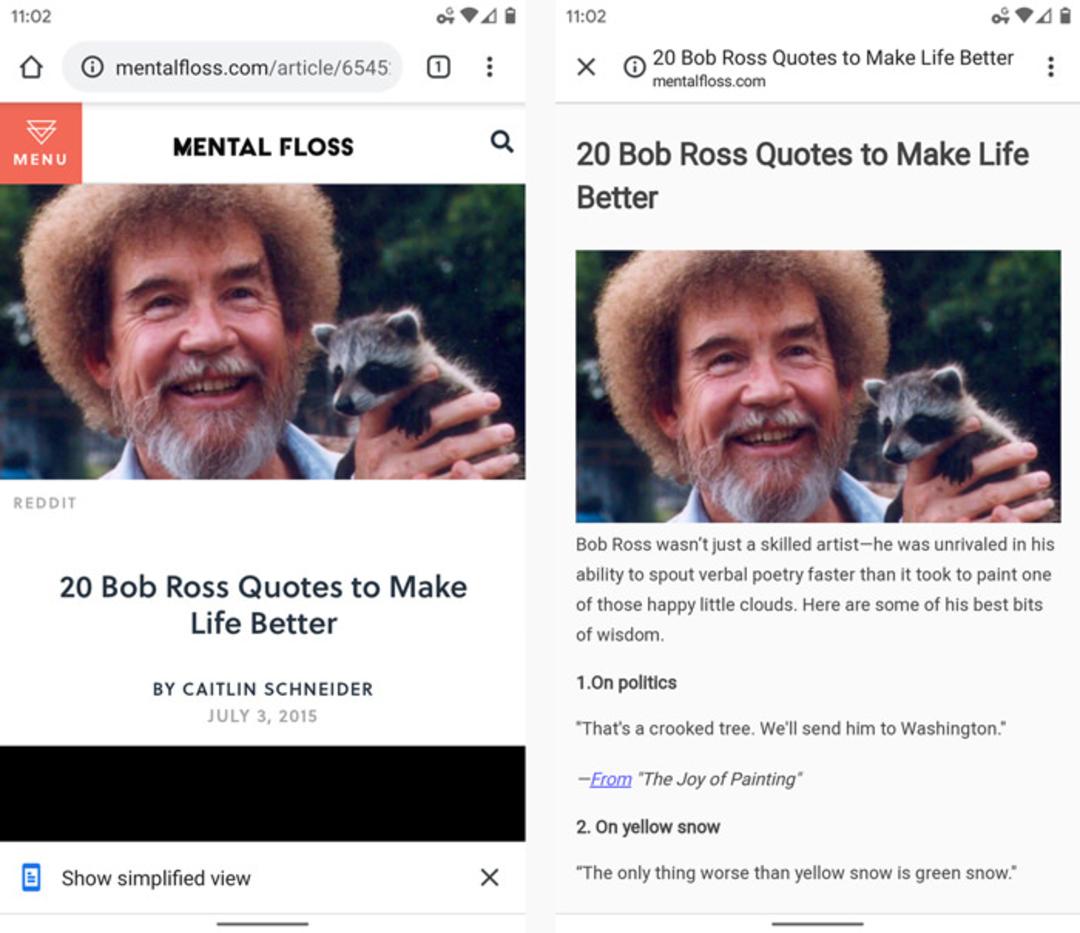
Task: Click the 'From' hyperlink under quote one
Action: click(611, 779)
